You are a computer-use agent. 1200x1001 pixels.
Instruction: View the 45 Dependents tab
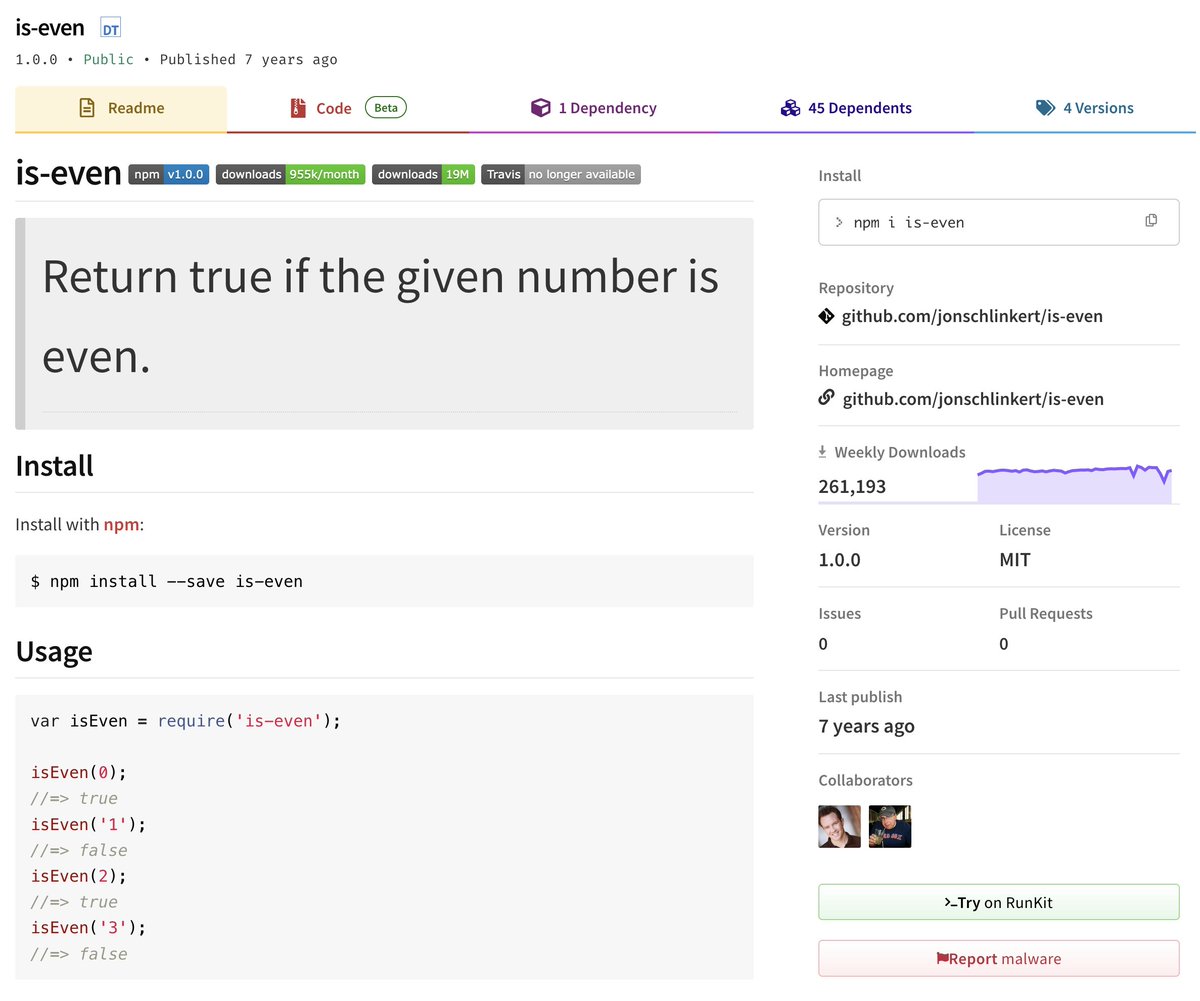[846, 108]
